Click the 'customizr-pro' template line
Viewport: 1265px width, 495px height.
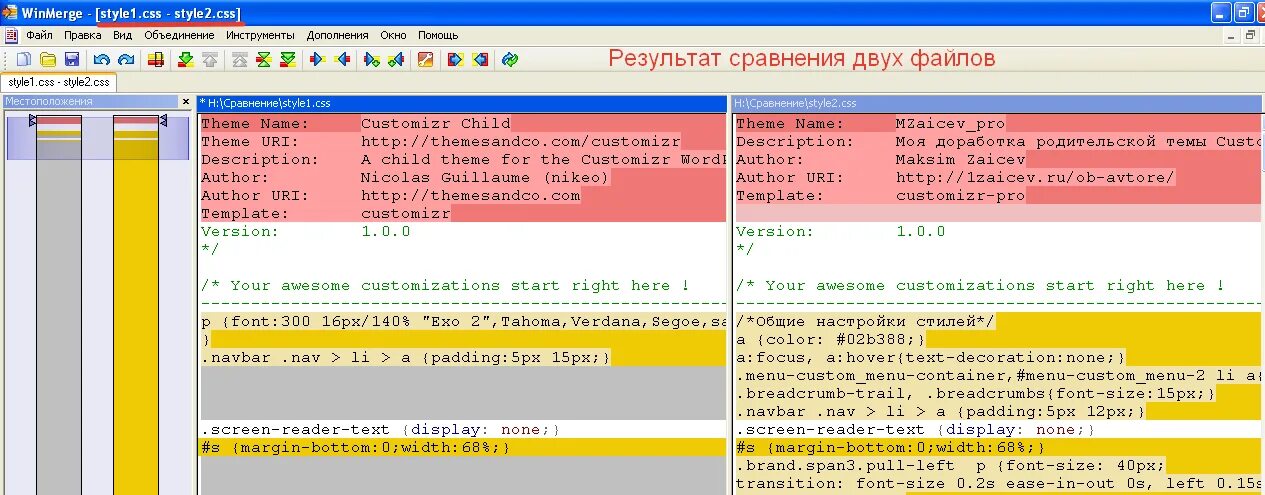(x=999, y=196)
